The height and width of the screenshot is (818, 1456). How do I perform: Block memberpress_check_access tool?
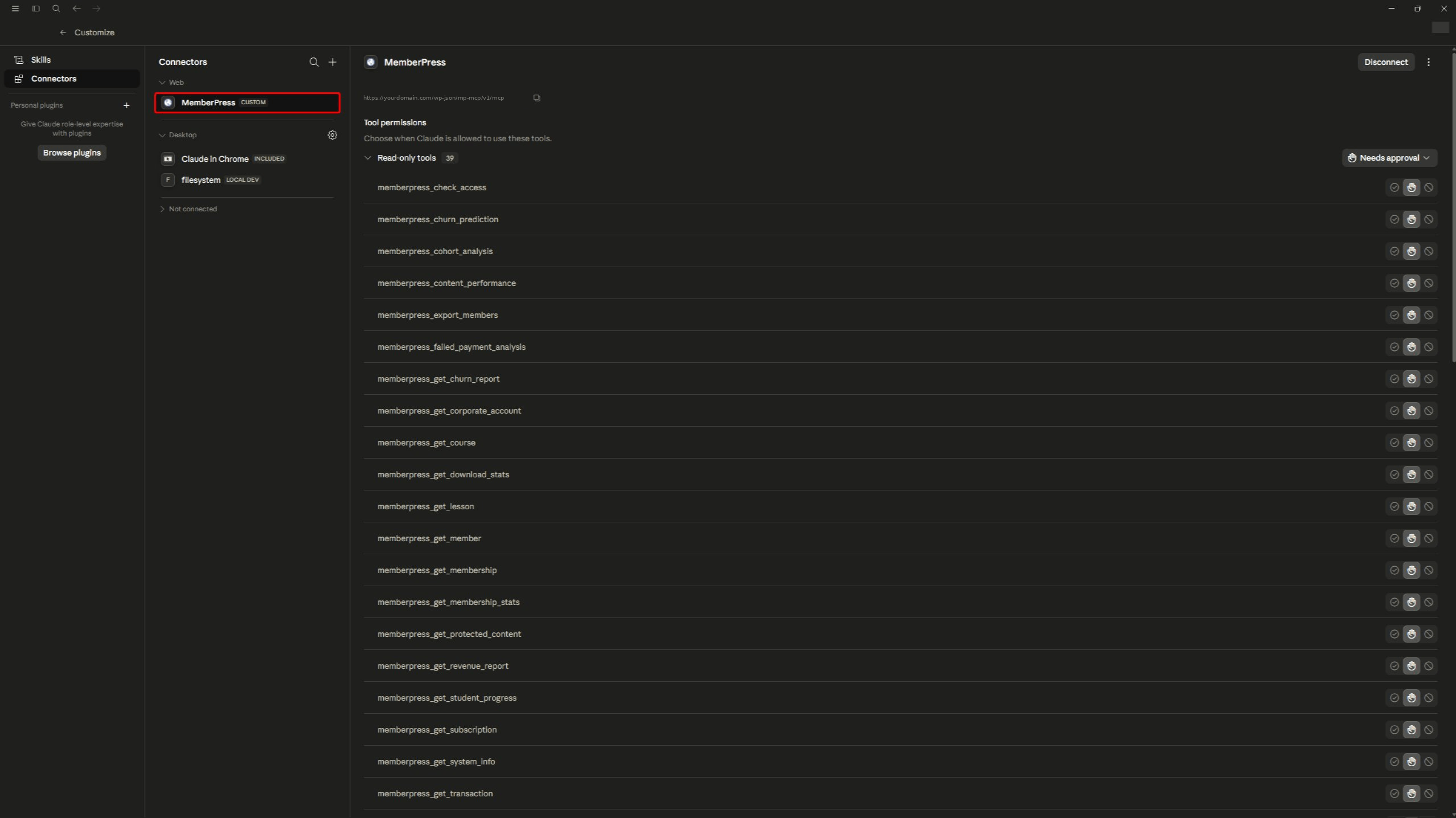point(1429,187)
